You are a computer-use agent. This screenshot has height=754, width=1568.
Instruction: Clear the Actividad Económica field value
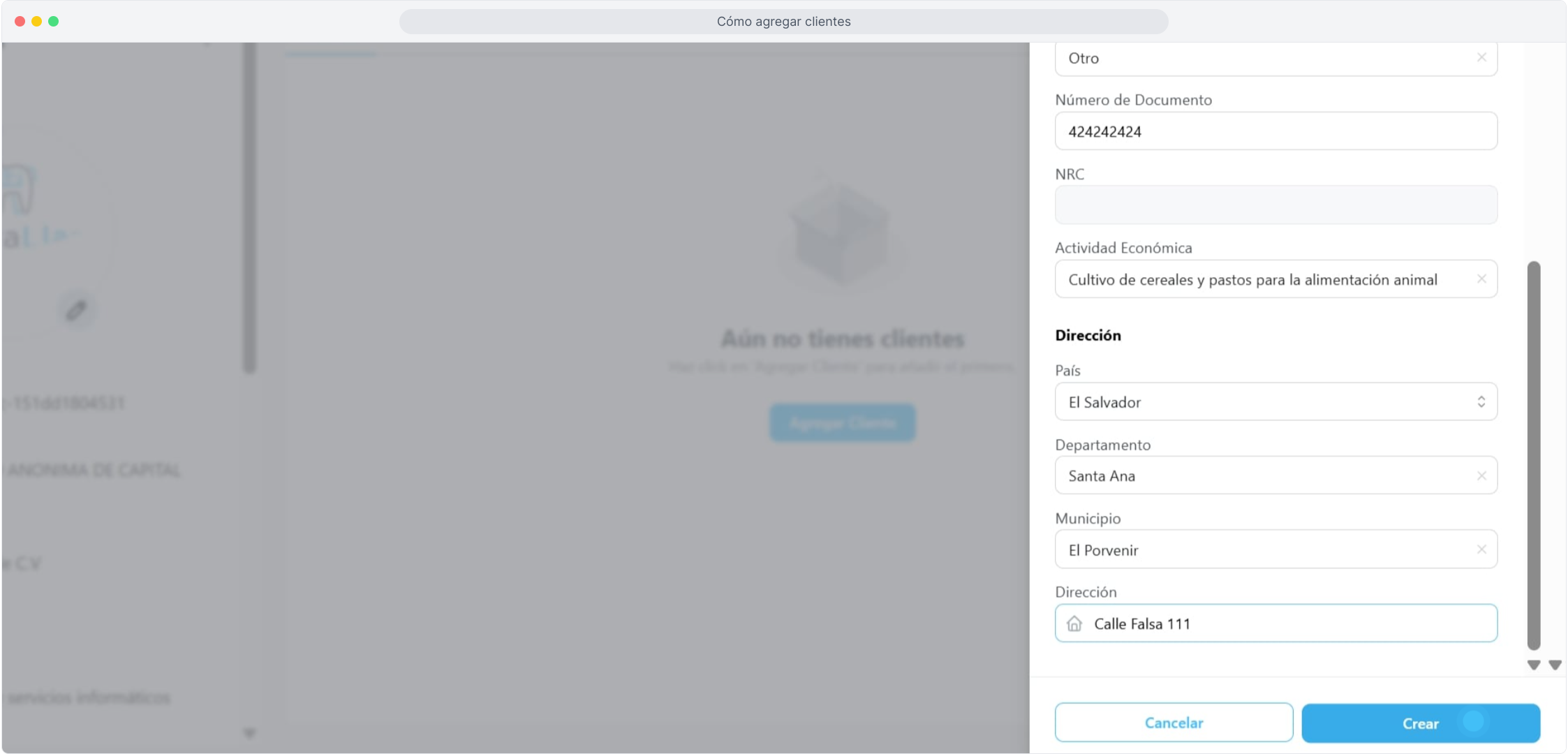1481,279
